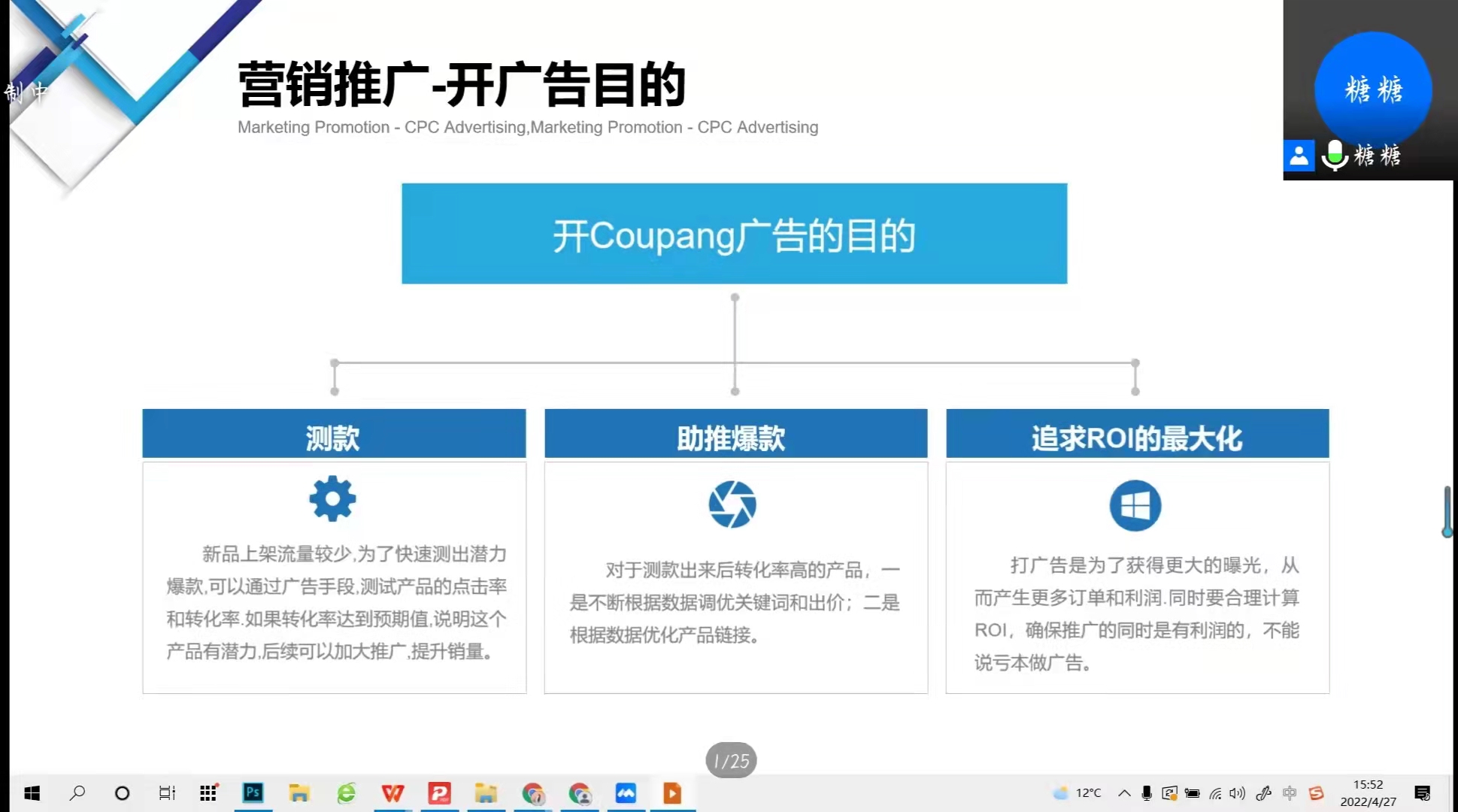Select the 追求ROI的最大化 header

pyautogui.click(x=1137, y=434)
